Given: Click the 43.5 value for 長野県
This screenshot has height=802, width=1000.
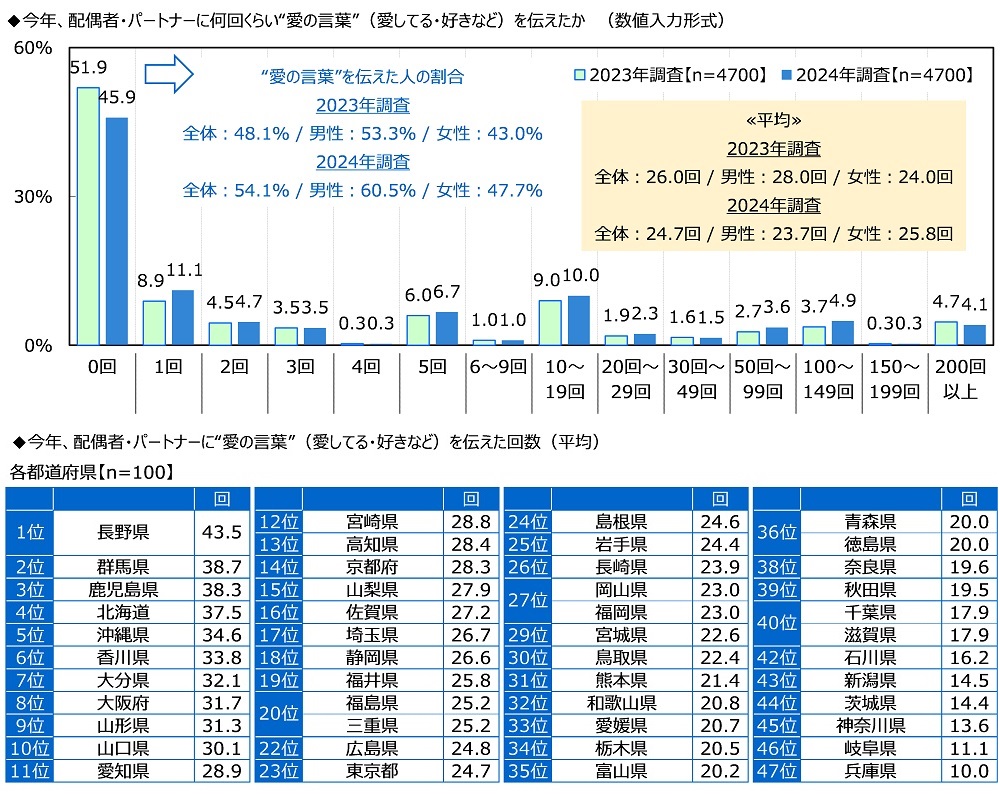Looking at the screenshot, I should [219, 533].
